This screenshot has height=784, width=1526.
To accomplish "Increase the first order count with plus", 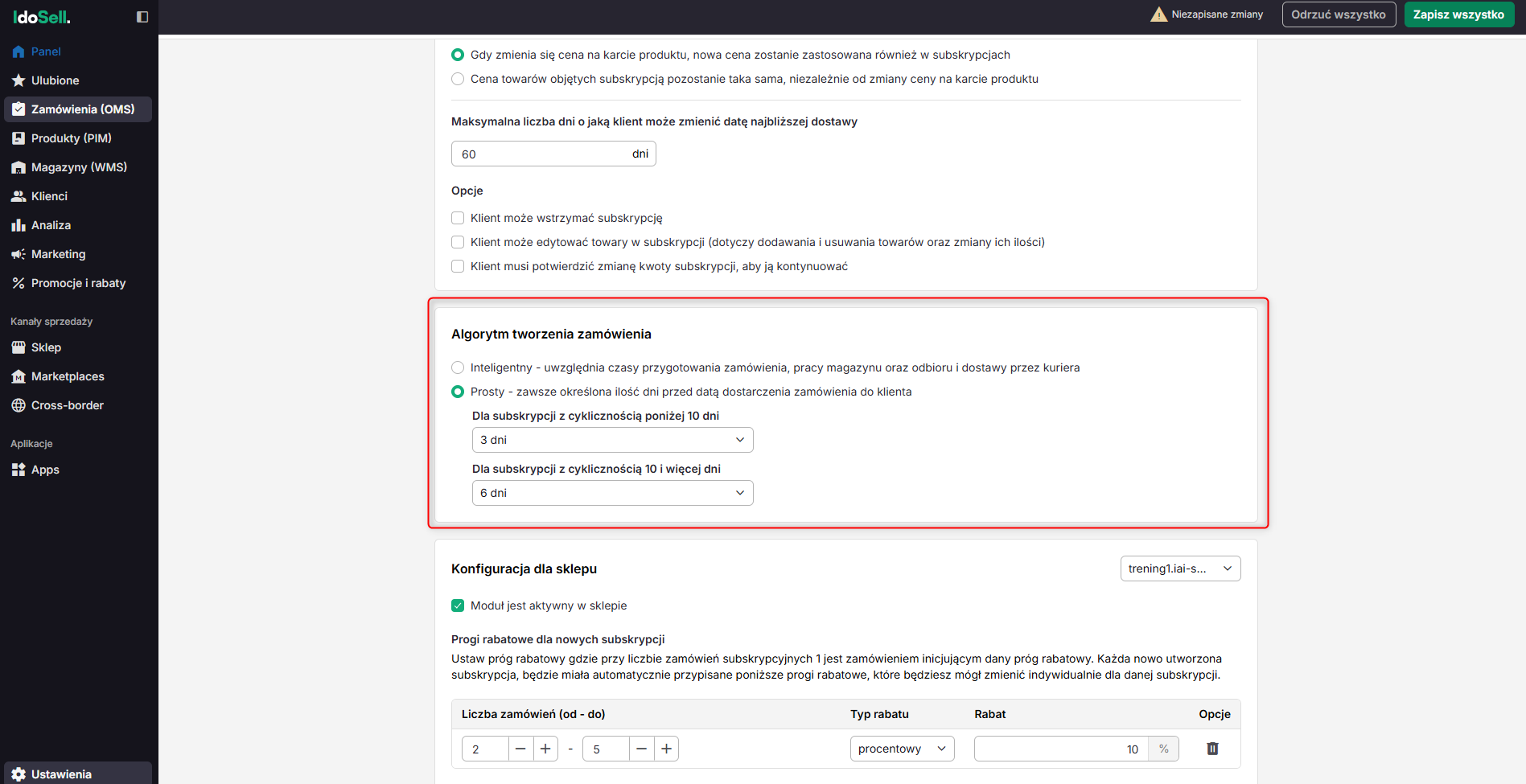I will [545, 749].
